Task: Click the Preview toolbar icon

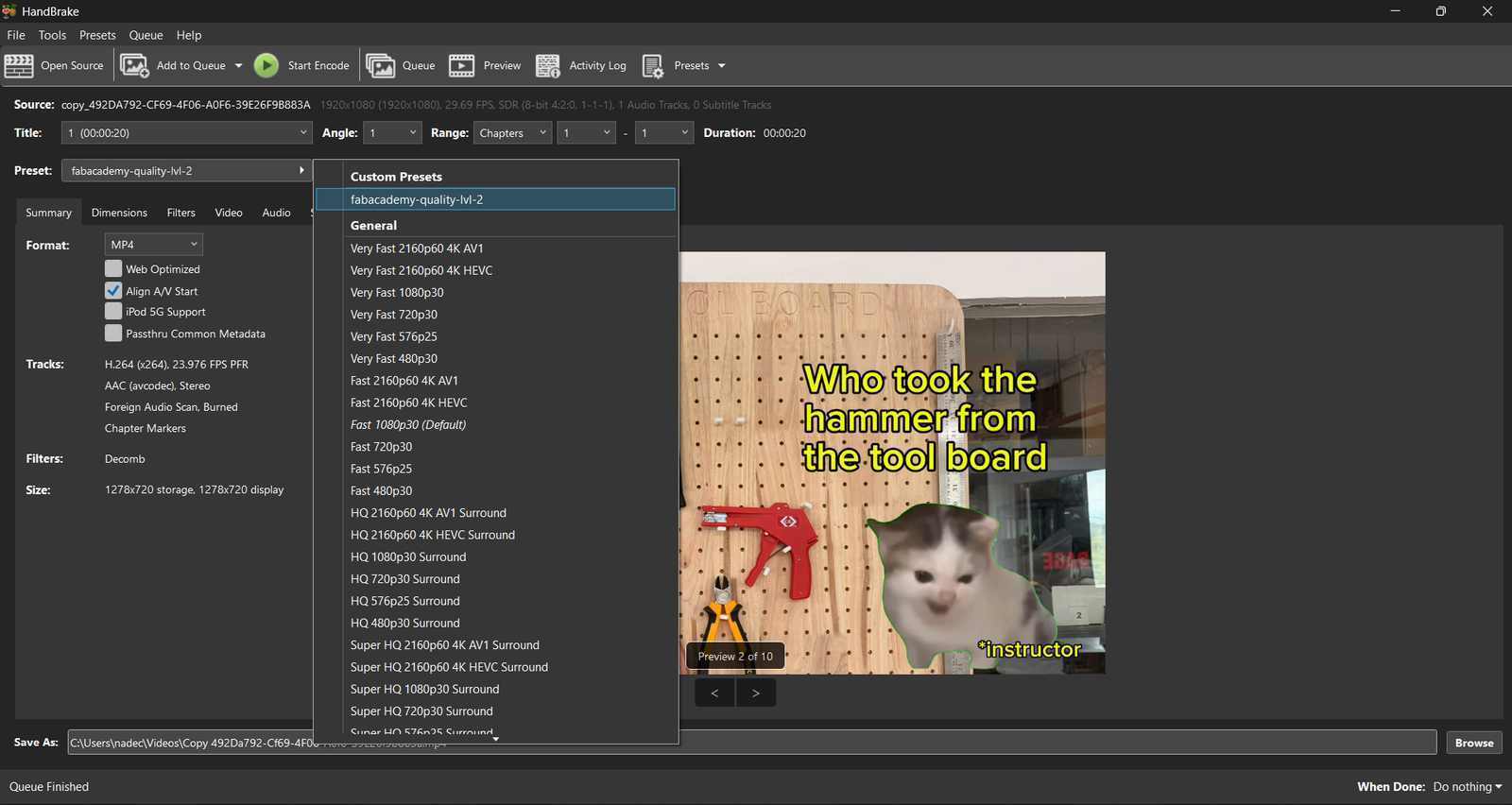Action: coord(461,66)
